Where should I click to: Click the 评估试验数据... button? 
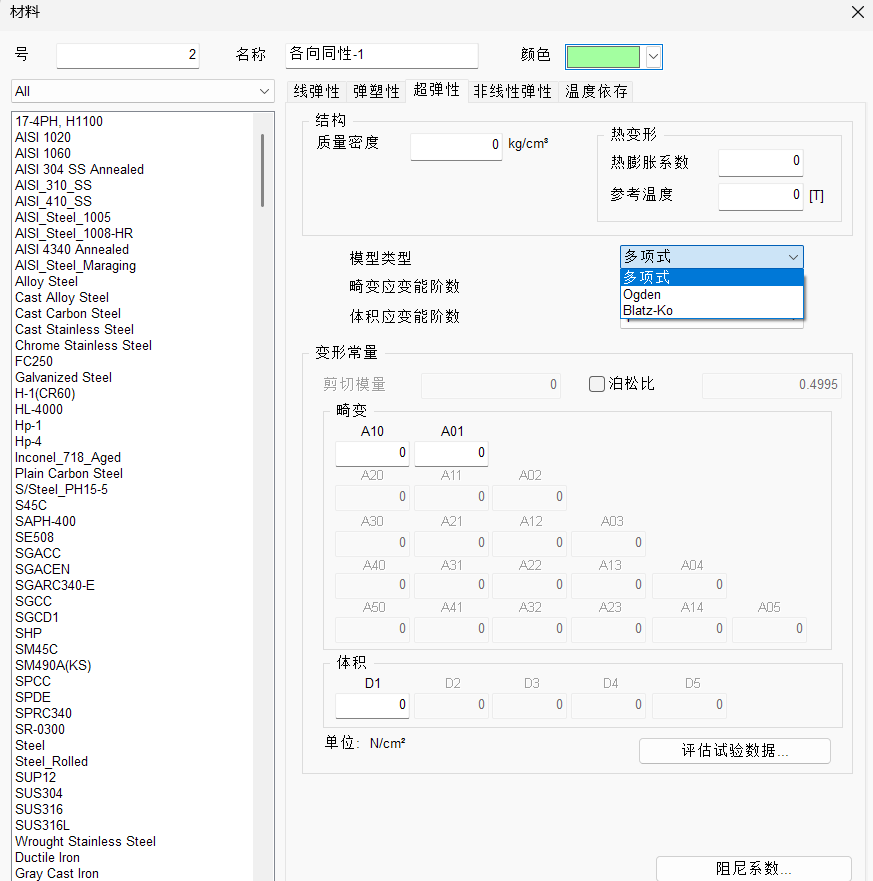click(734, 750)
